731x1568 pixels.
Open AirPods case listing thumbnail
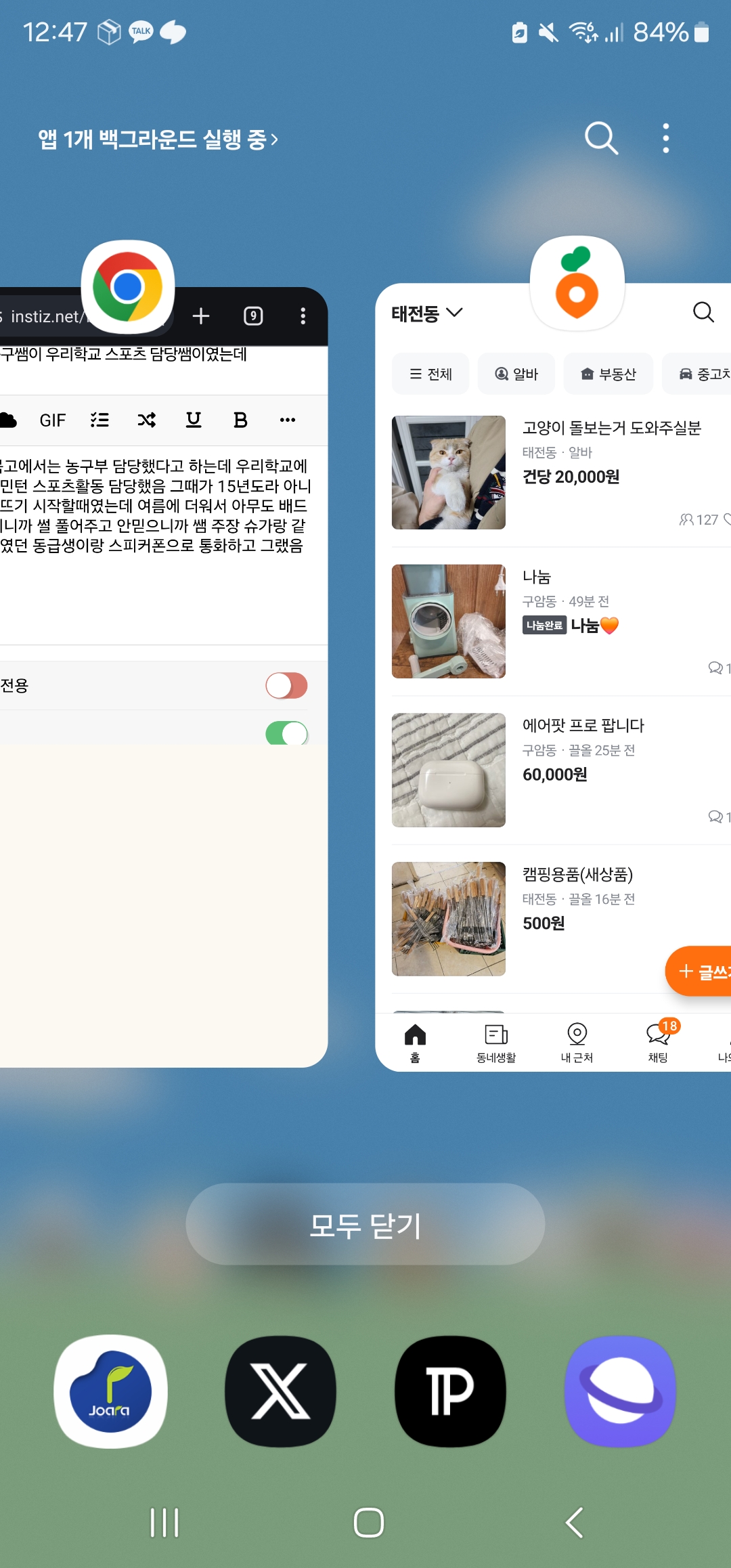[x=449, y=770]
